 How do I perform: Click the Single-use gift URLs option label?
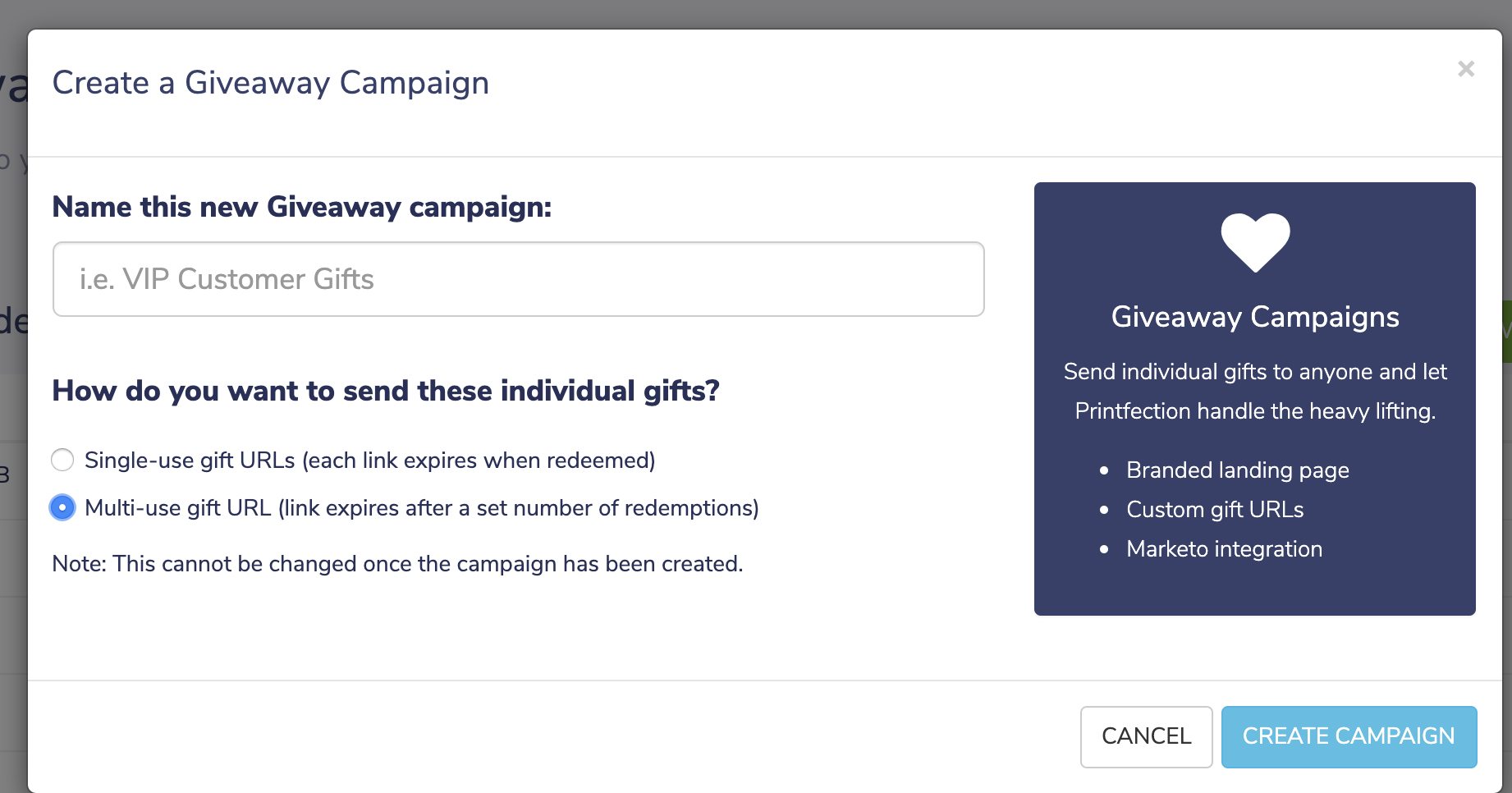coord(369,461)
